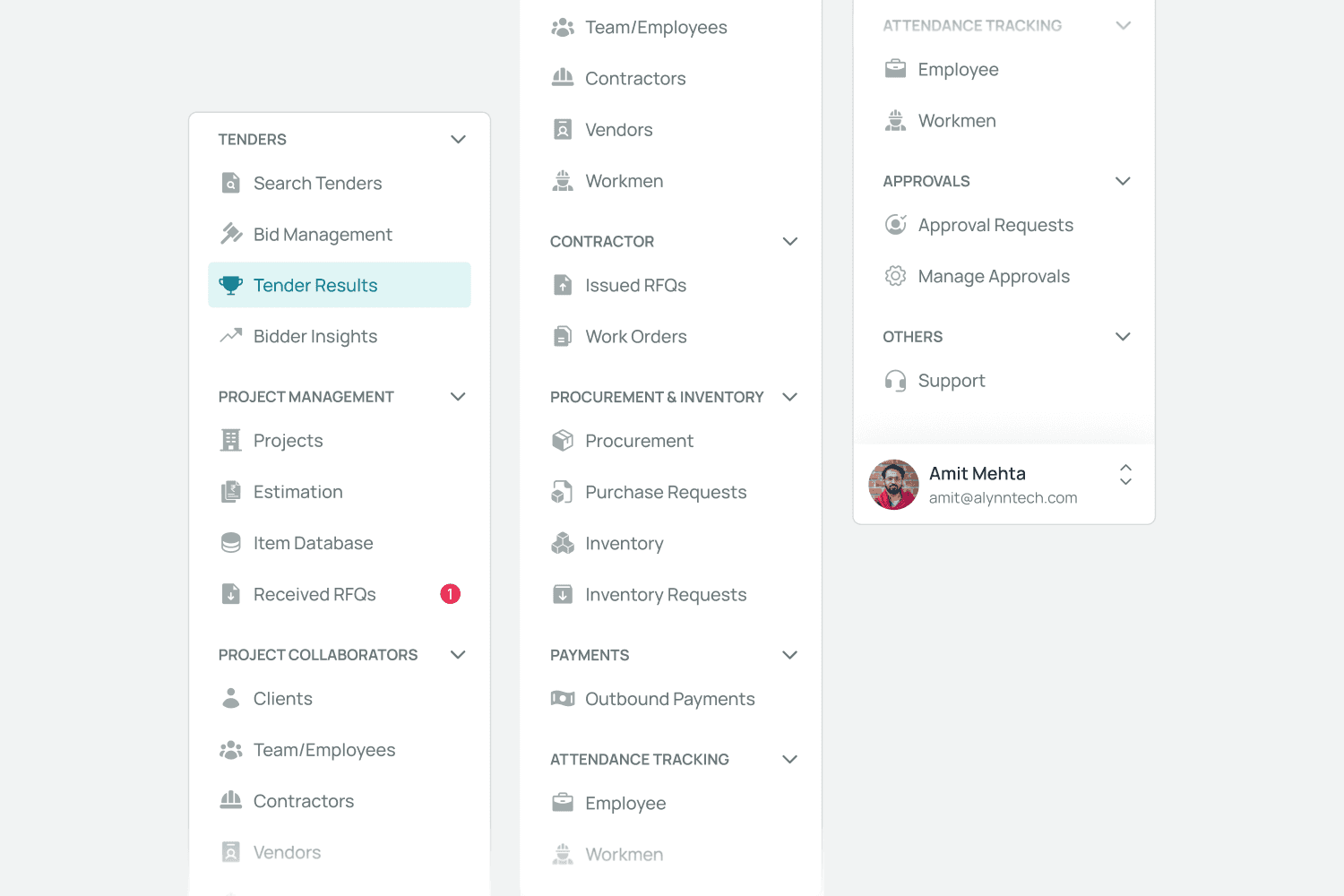Image resolution: width=1344 pixels, height=896 pixels.
Task: Click the Work Orders document icon
Action: tap(563, 336)
